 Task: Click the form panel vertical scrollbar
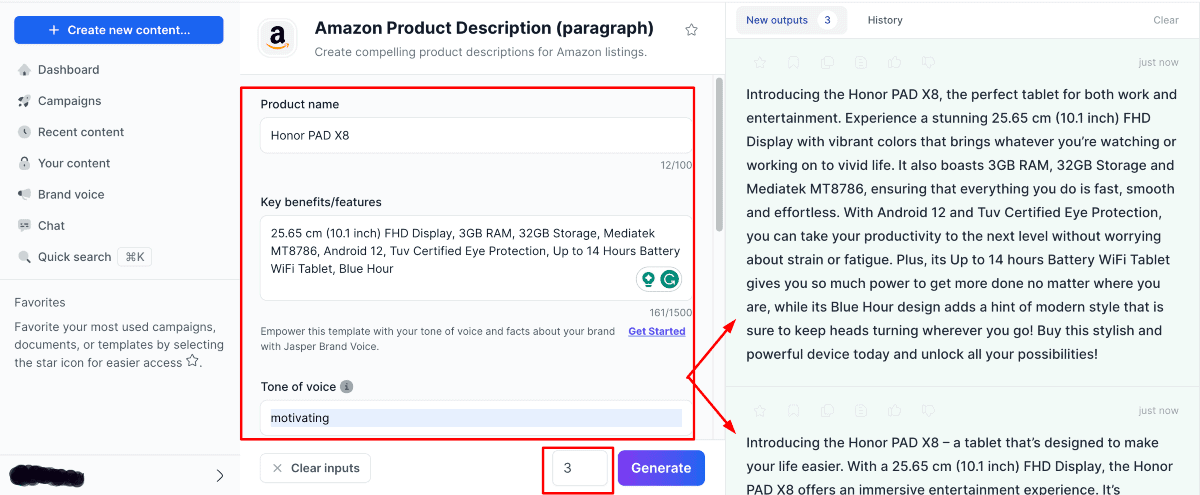tap(718, 150)
